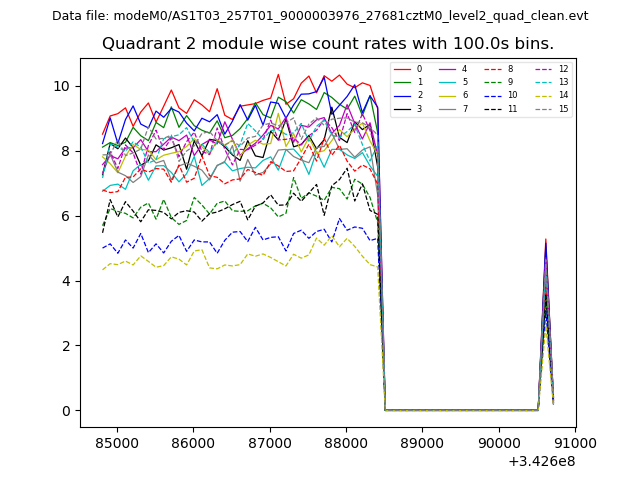Click the plot title about Quadrant 2 count rates
640x480 pixels.
coord(328,44)
